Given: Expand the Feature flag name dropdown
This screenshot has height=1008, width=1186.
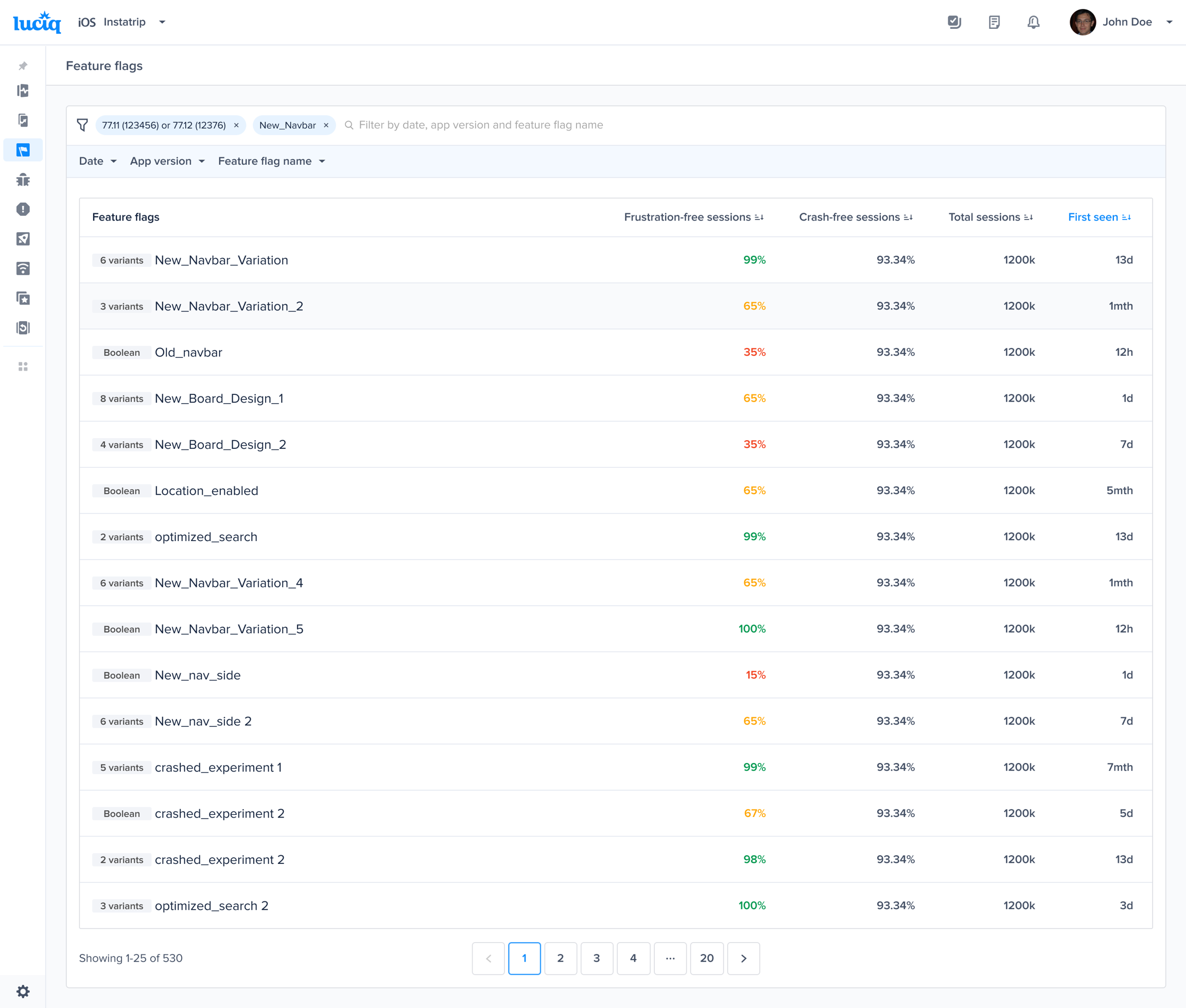Looking at the screenshot, I should (271, 161).
